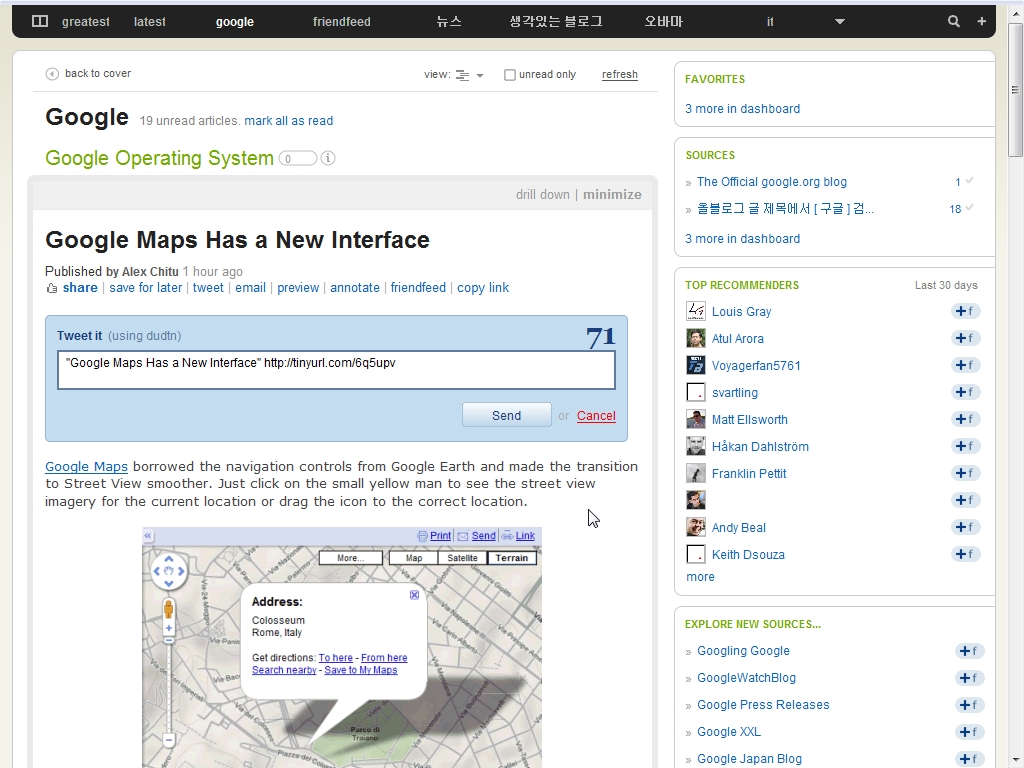Open the view layout dropdown
This screenshot has height=768, width=1024.
[469, 75]
